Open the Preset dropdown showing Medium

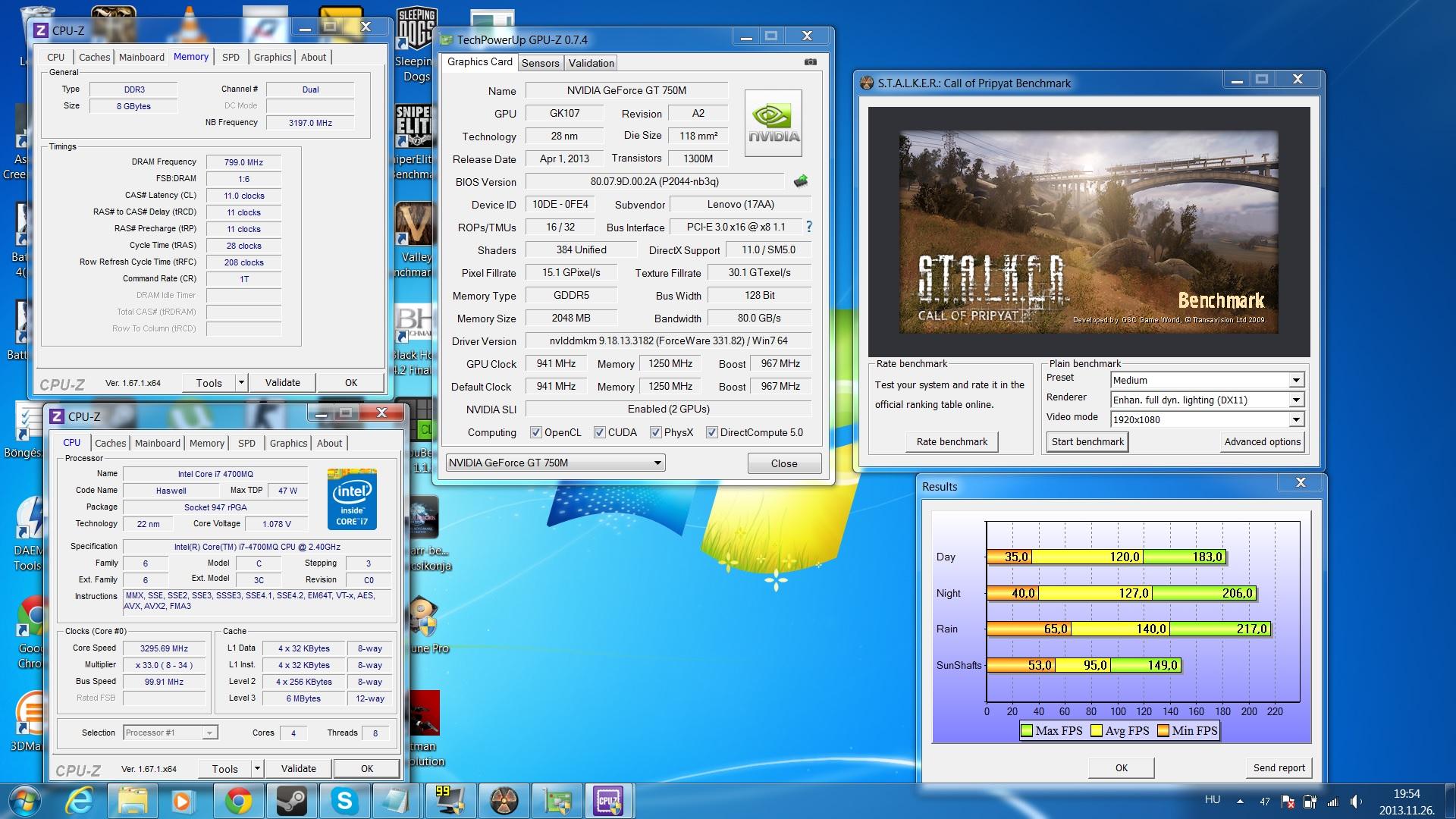(x=1207, y=380)
